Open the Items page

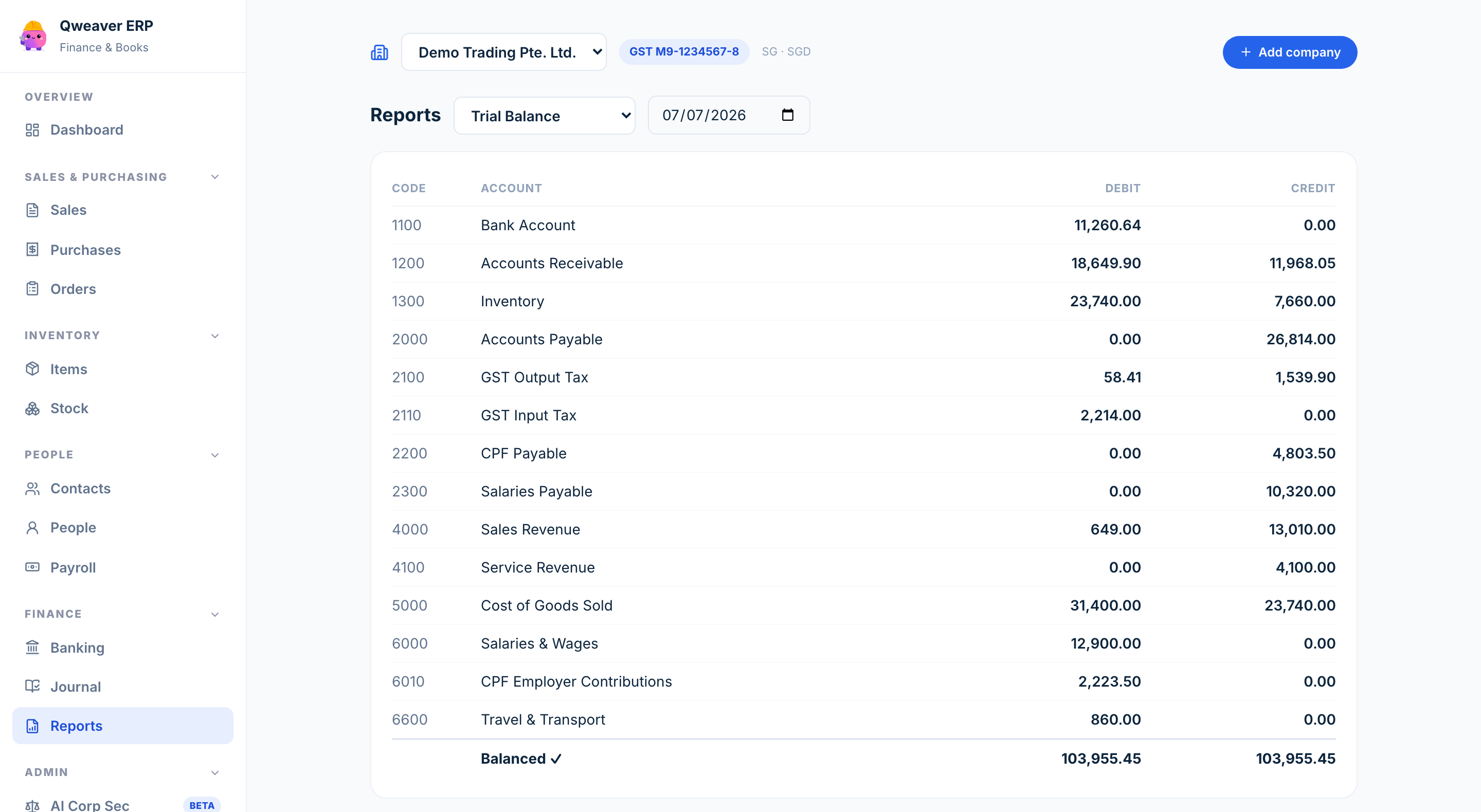coord(122,369)
